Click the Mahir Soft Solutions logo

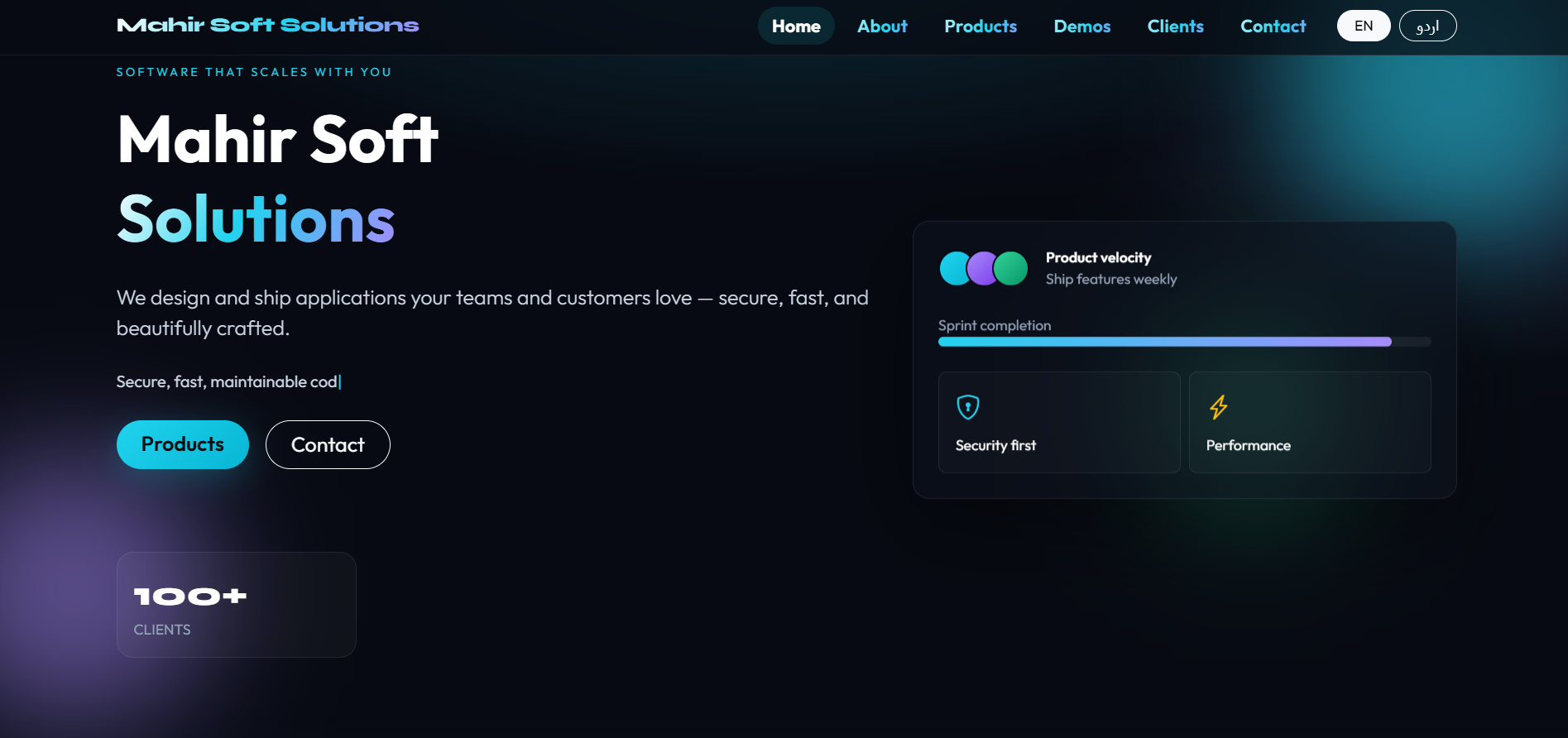(268, 26)
